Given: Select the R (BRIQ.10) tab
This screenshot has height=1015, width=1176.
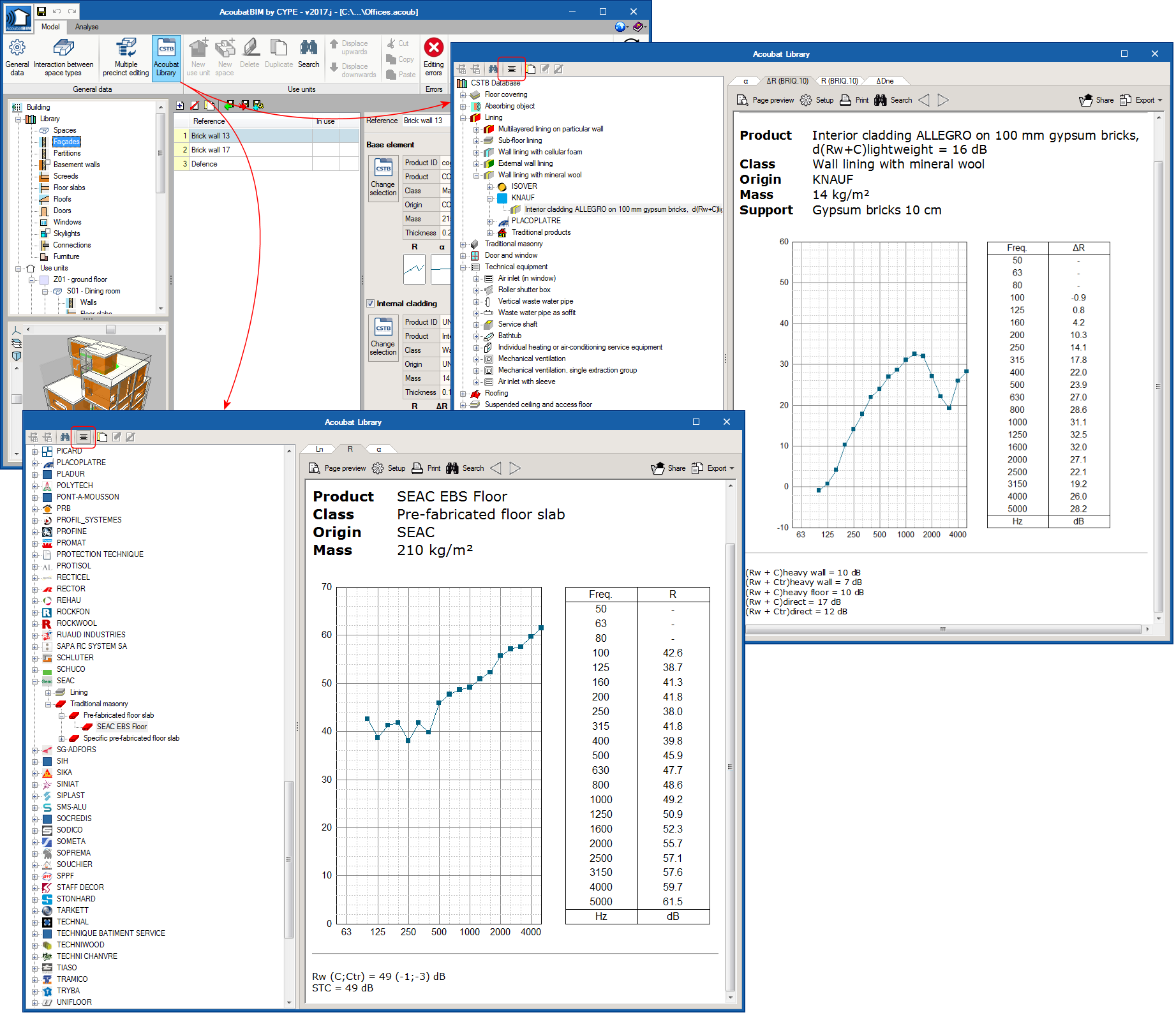Looking at the screenshot, I should tap(839, 81).
